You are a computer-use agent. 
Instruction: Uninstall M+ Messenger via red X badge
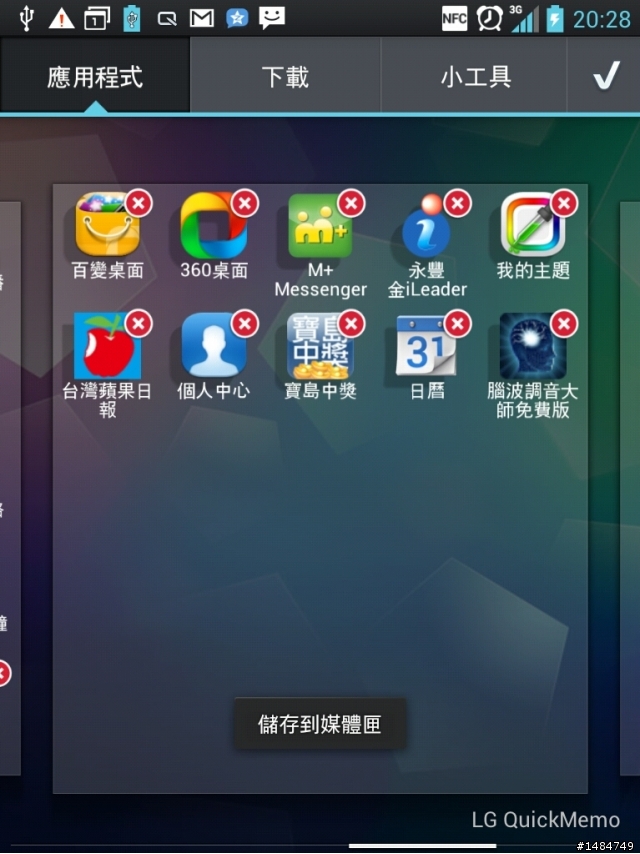[351, 203]
